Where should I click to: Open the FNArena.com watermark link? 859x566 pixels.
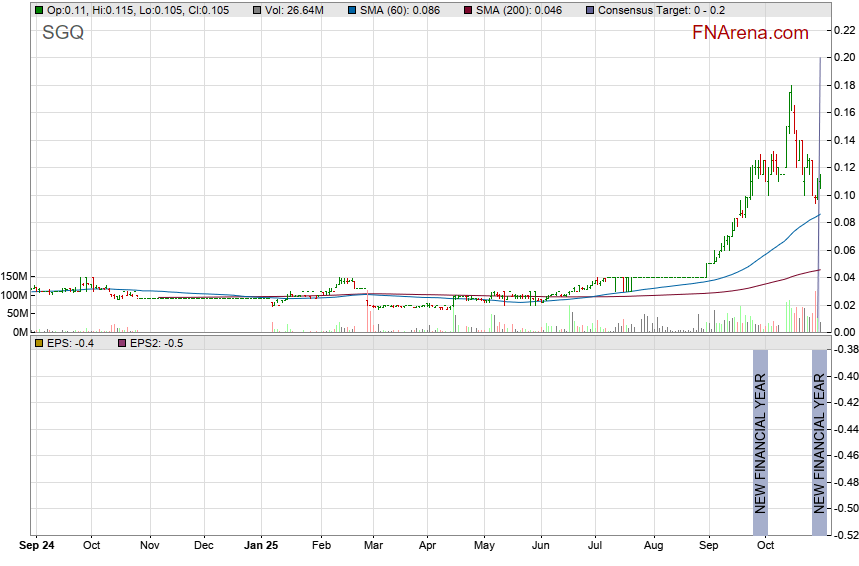[750, 33]
